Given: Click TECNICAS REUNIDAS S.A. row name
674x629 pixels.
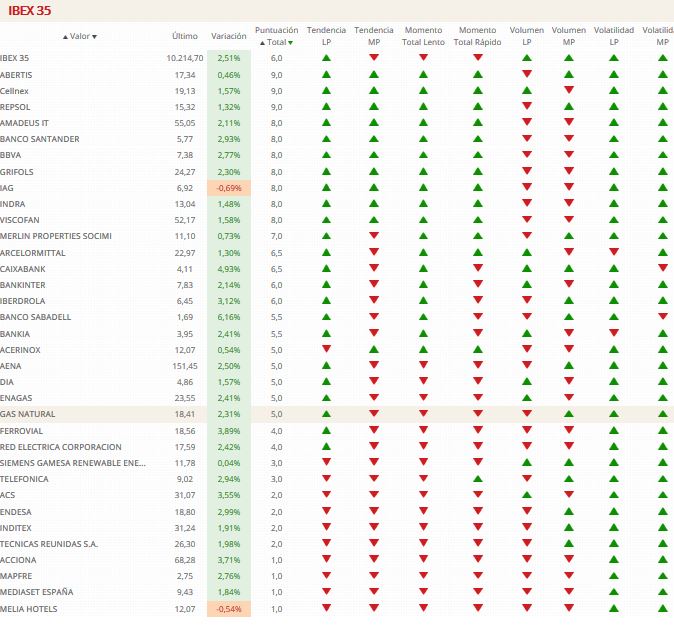Looking at the screenshot, I should [49, 544].
